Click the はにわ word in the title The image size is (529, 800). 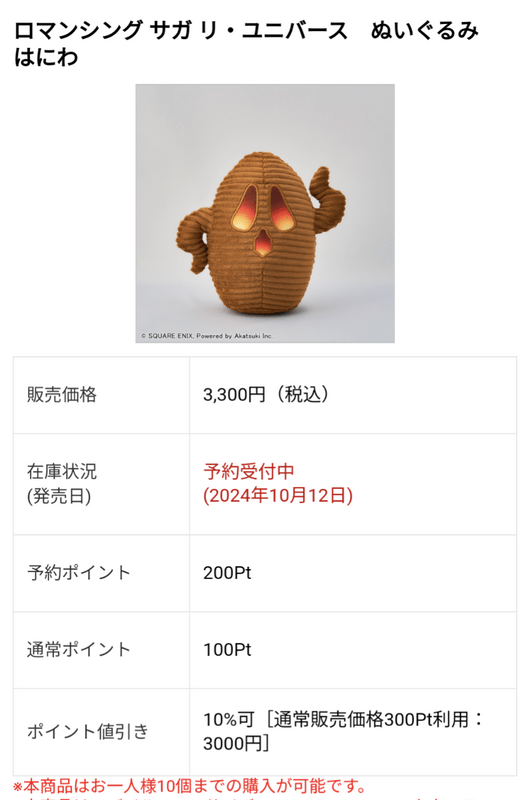(x=46, y=57)
